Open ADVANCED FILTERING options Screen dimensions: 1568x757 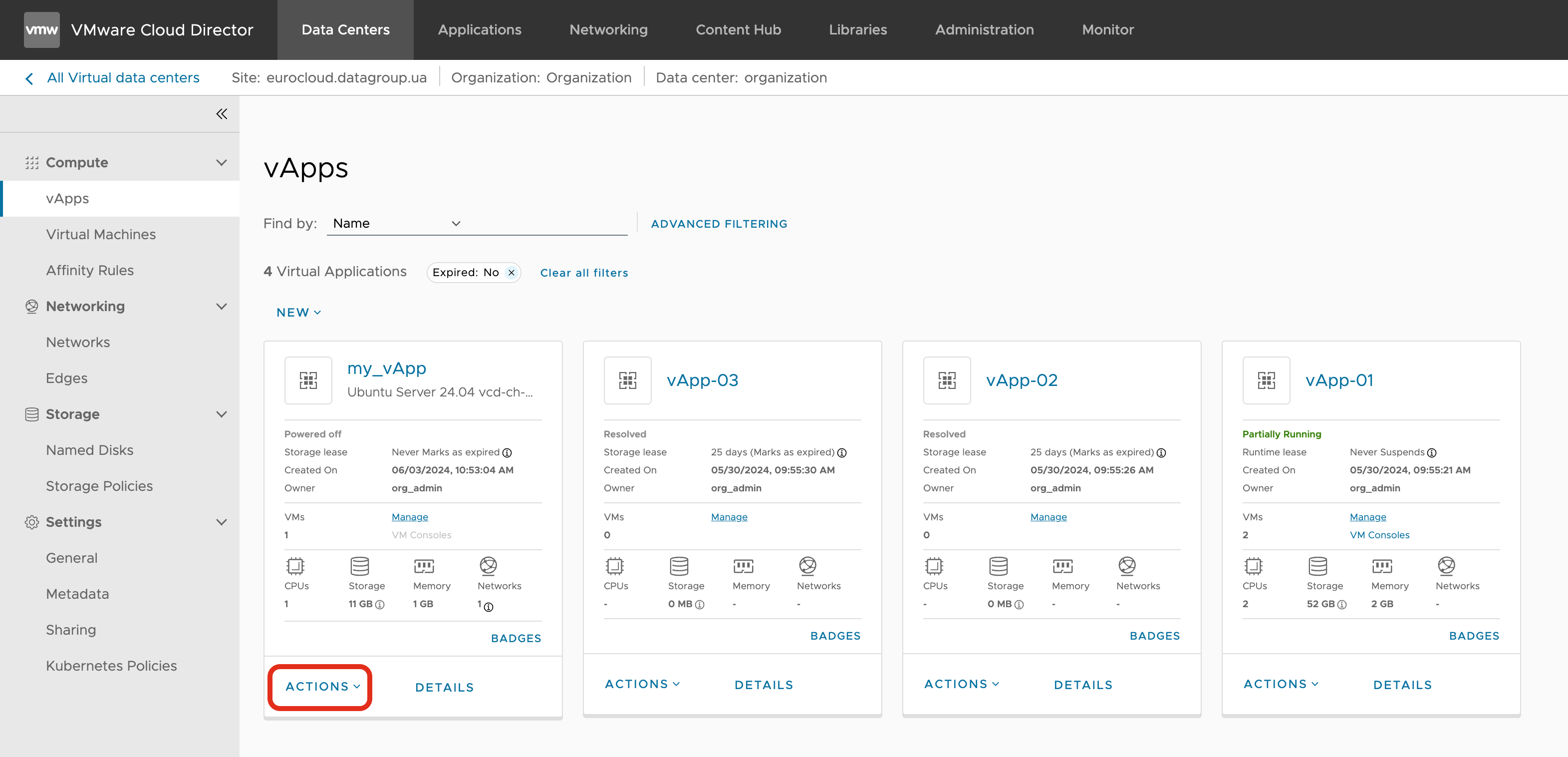pos(719,224)
